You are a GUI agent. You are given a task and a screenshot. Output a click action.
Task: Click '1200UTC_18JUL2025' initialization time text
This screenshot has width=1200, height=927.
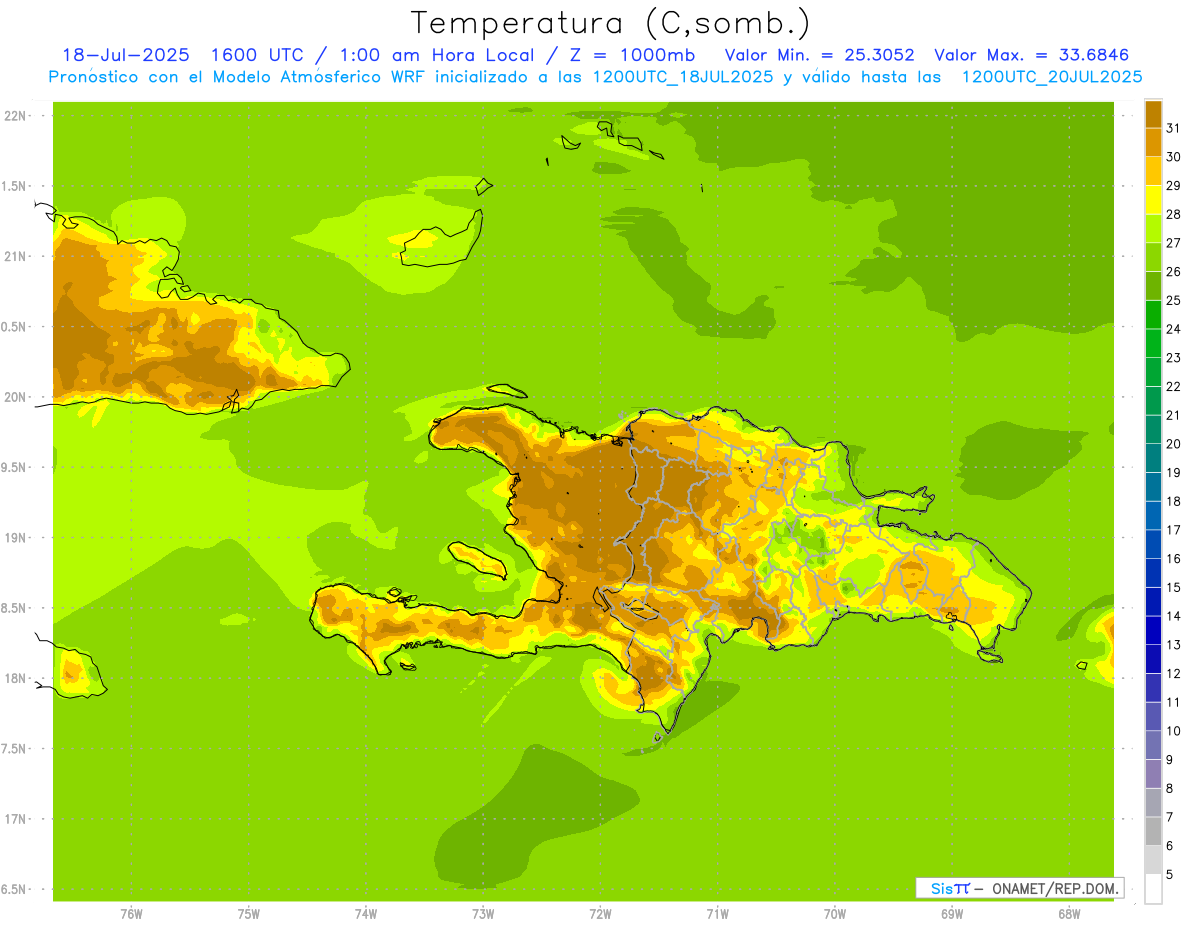tap(682, 77)
